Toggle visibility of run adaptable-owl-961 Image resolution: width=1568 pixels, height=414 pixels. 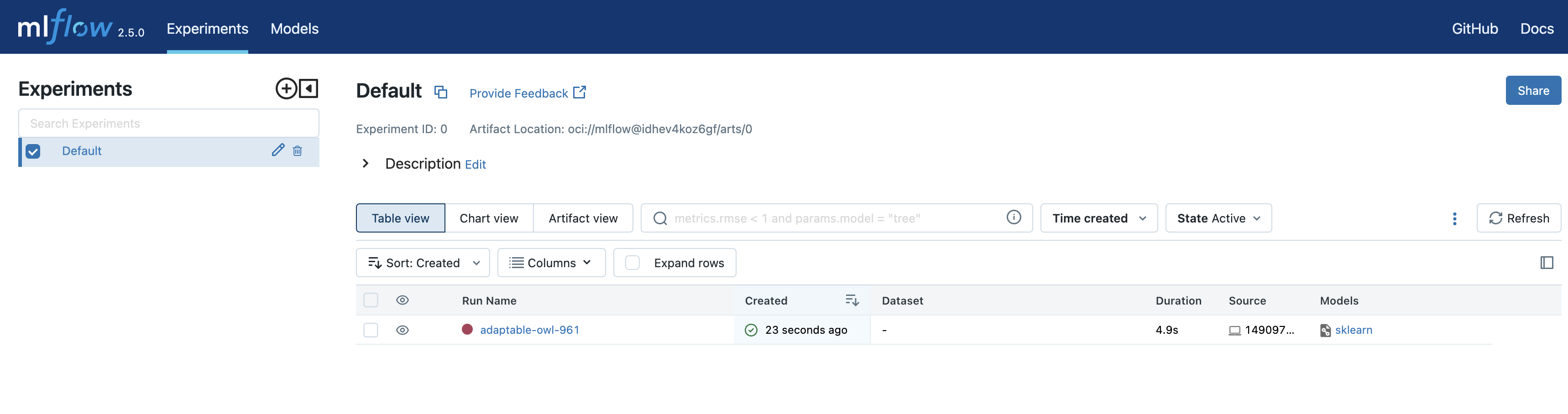click(403, 330)
